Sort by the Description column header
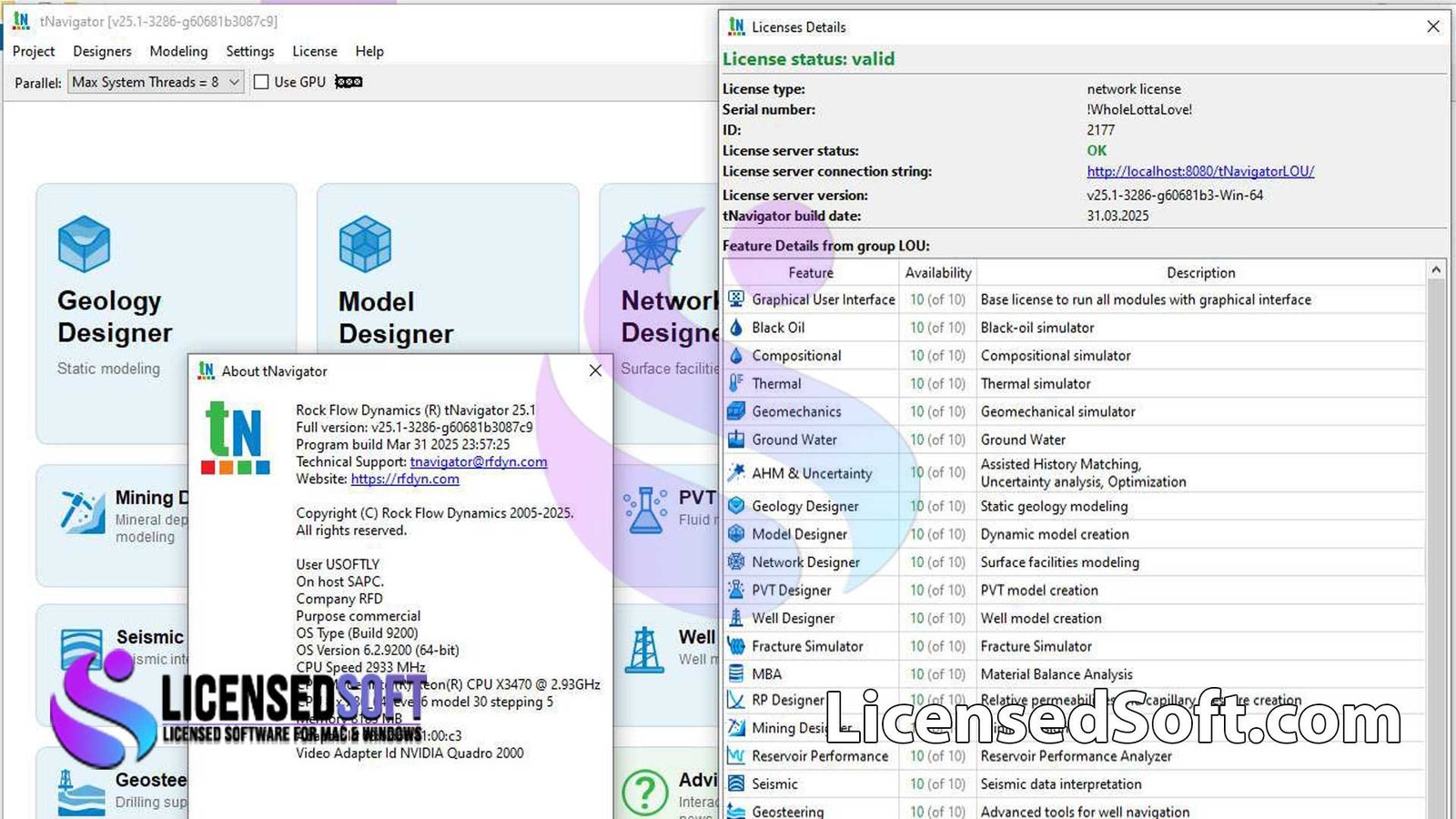 (x=1201, y=272)
